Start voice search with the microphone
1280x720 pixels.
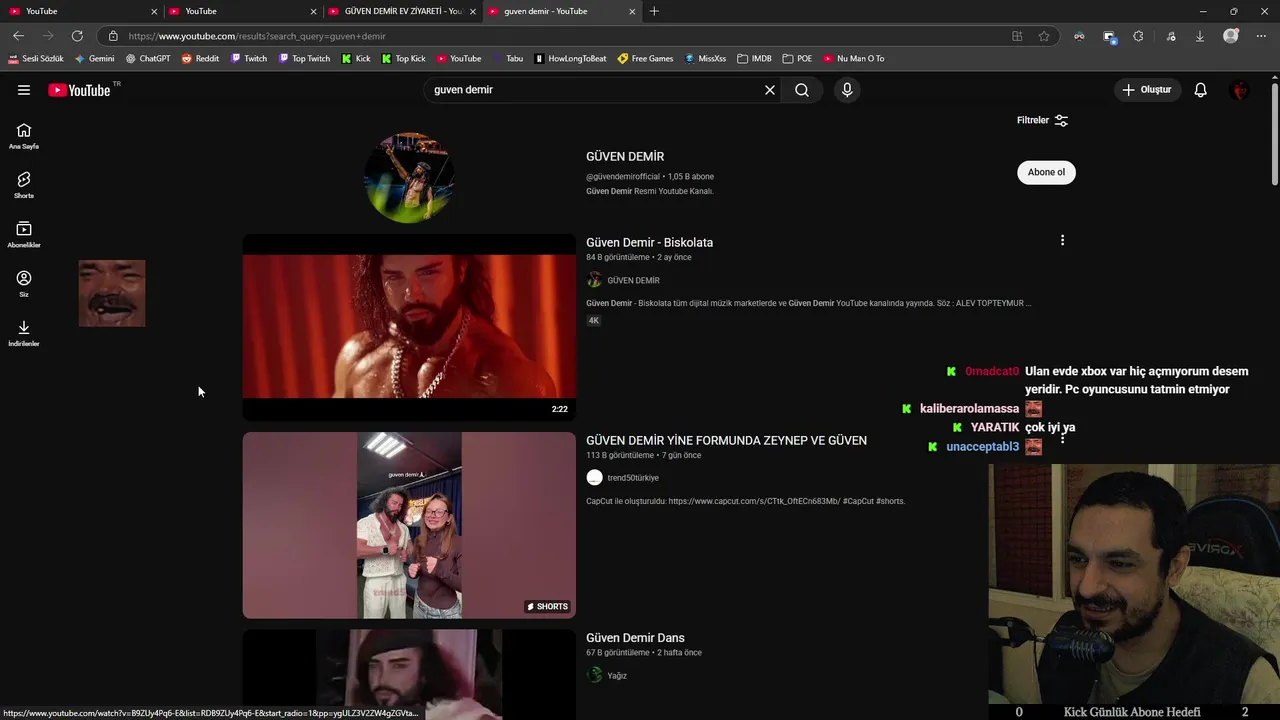(x=847, y=90)
